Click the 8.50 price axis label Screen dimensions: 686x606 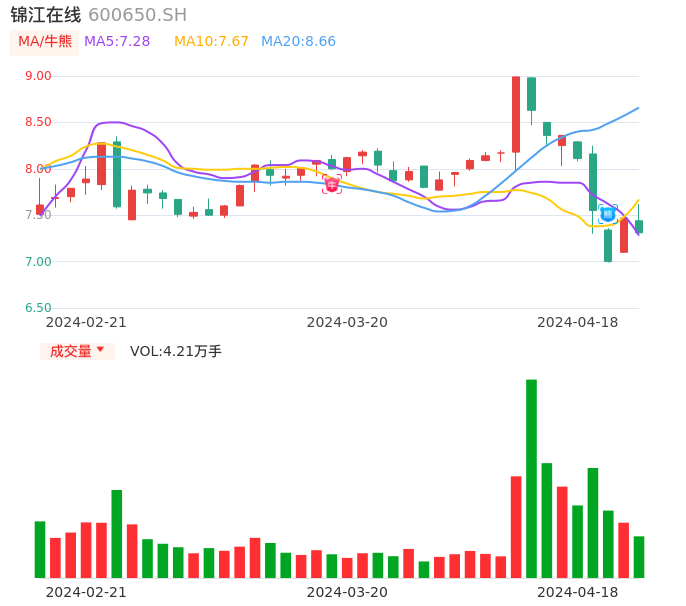tap(38, 122)
